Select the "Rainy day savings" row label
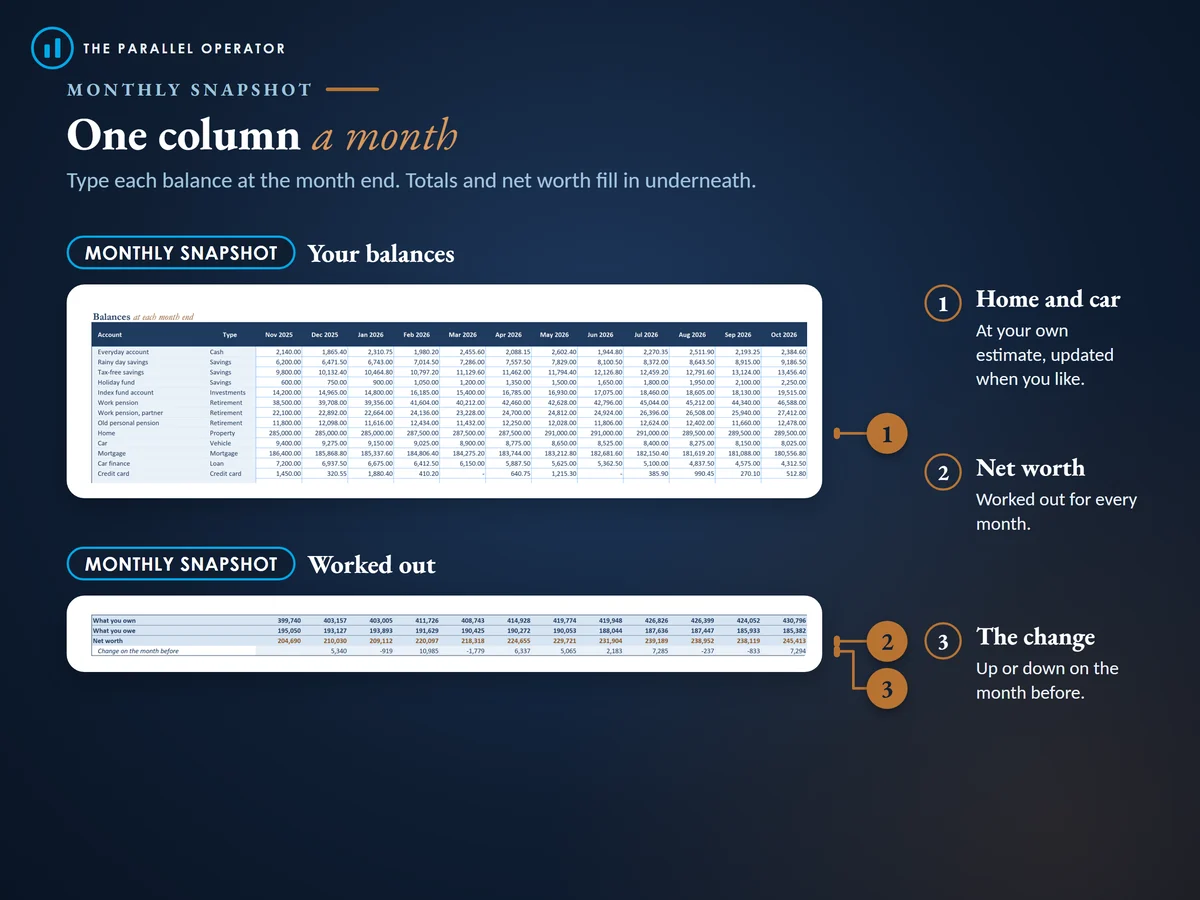 (x=124, y=362)
